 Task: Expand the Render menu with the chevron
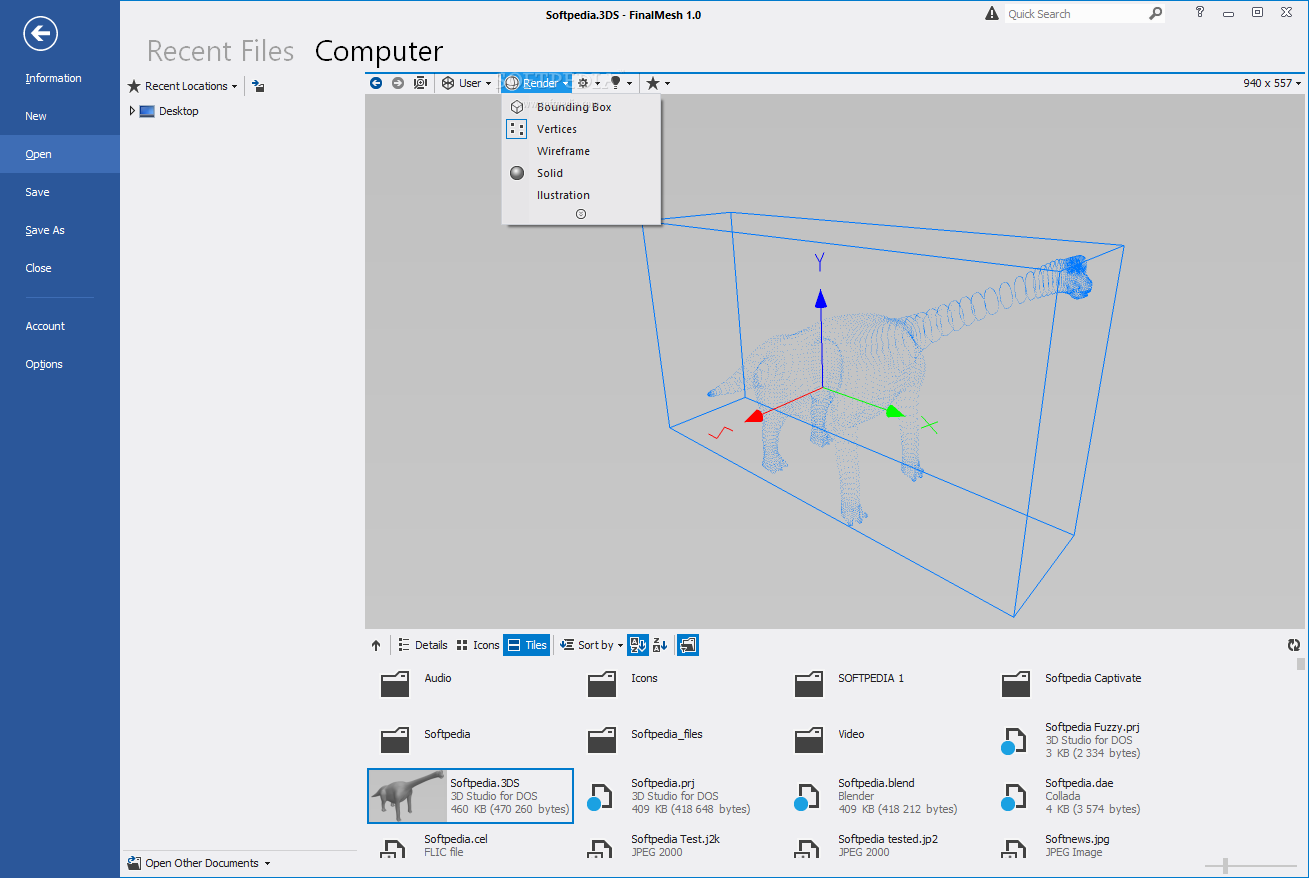[581, 214]
